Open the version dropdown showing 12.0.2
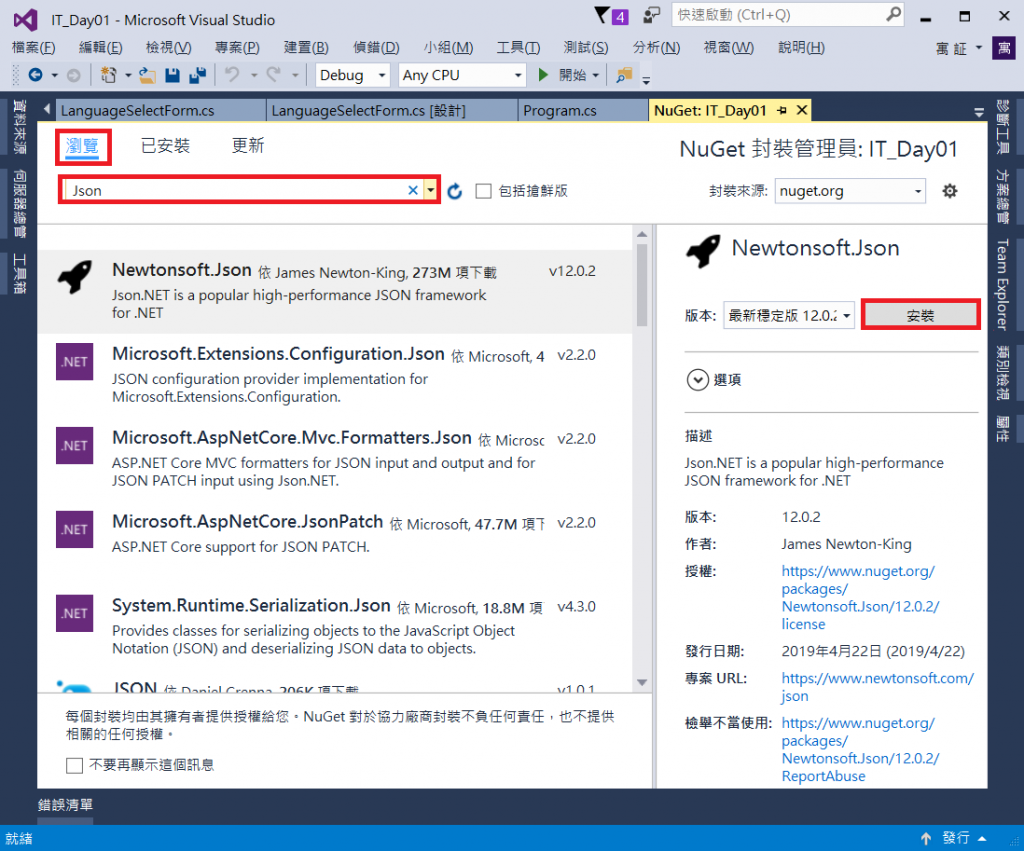Screen dimensions: 1024x851 789,315
